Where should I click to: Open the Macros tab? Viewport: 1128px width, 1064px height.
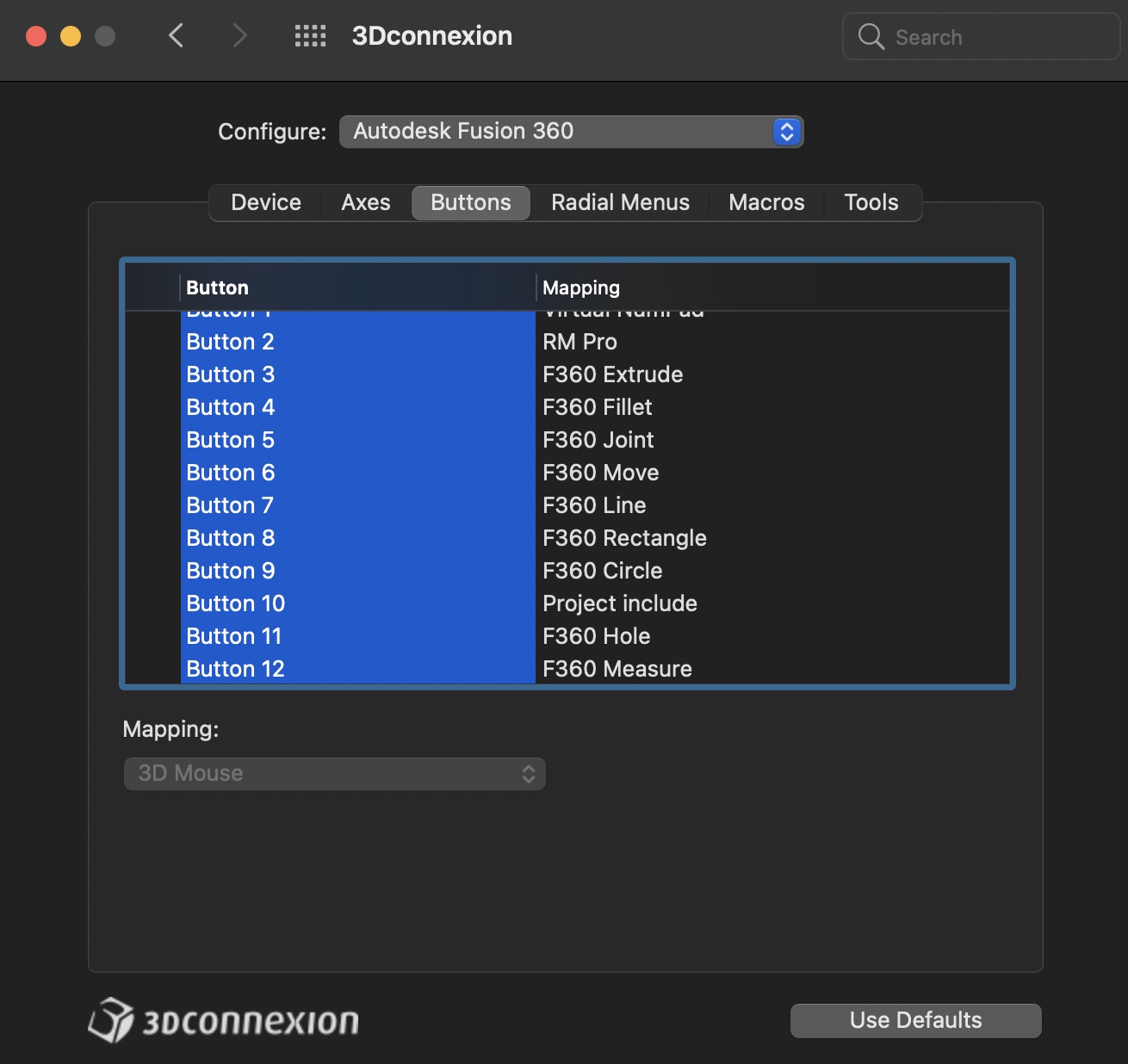[766, 202]
